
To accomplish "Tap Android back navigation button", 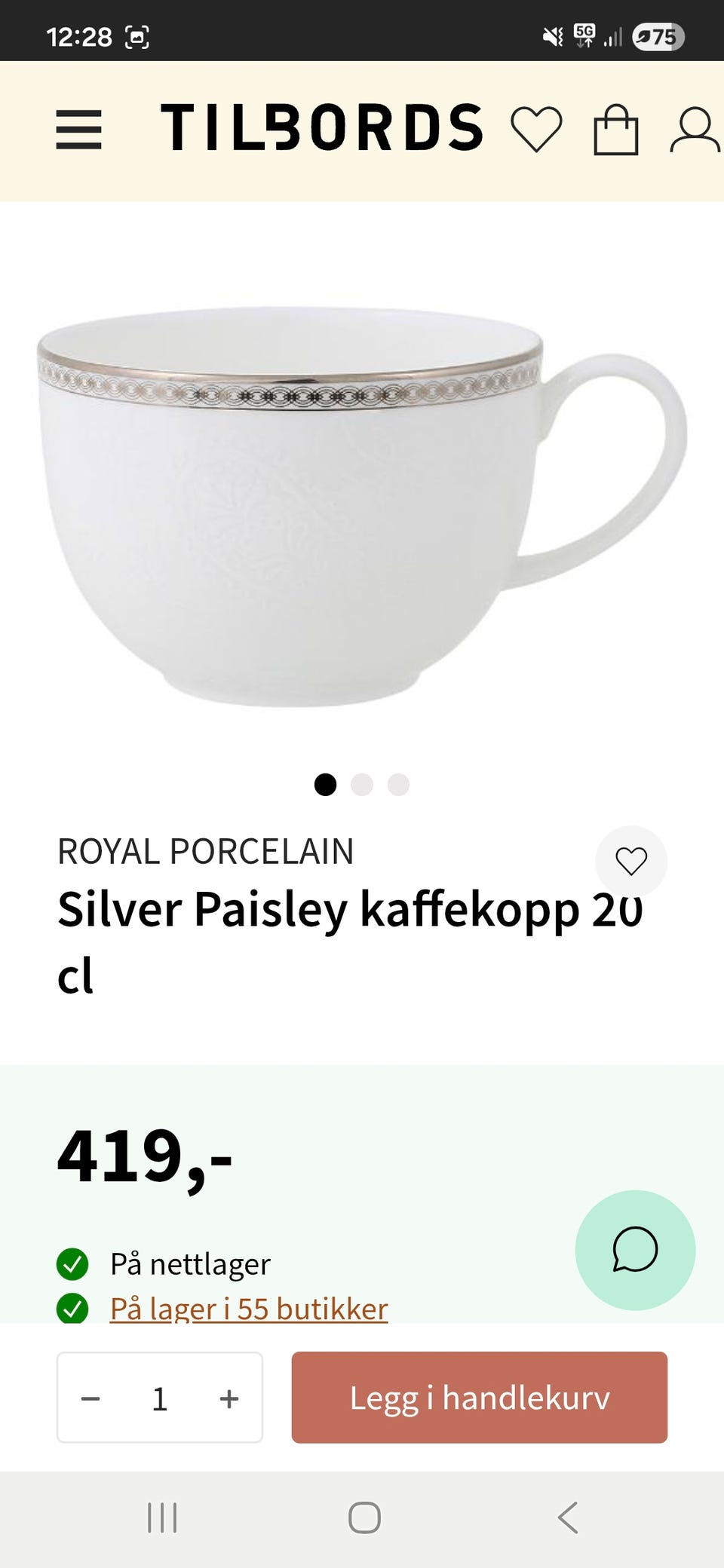I will [x=568, y=1517].
